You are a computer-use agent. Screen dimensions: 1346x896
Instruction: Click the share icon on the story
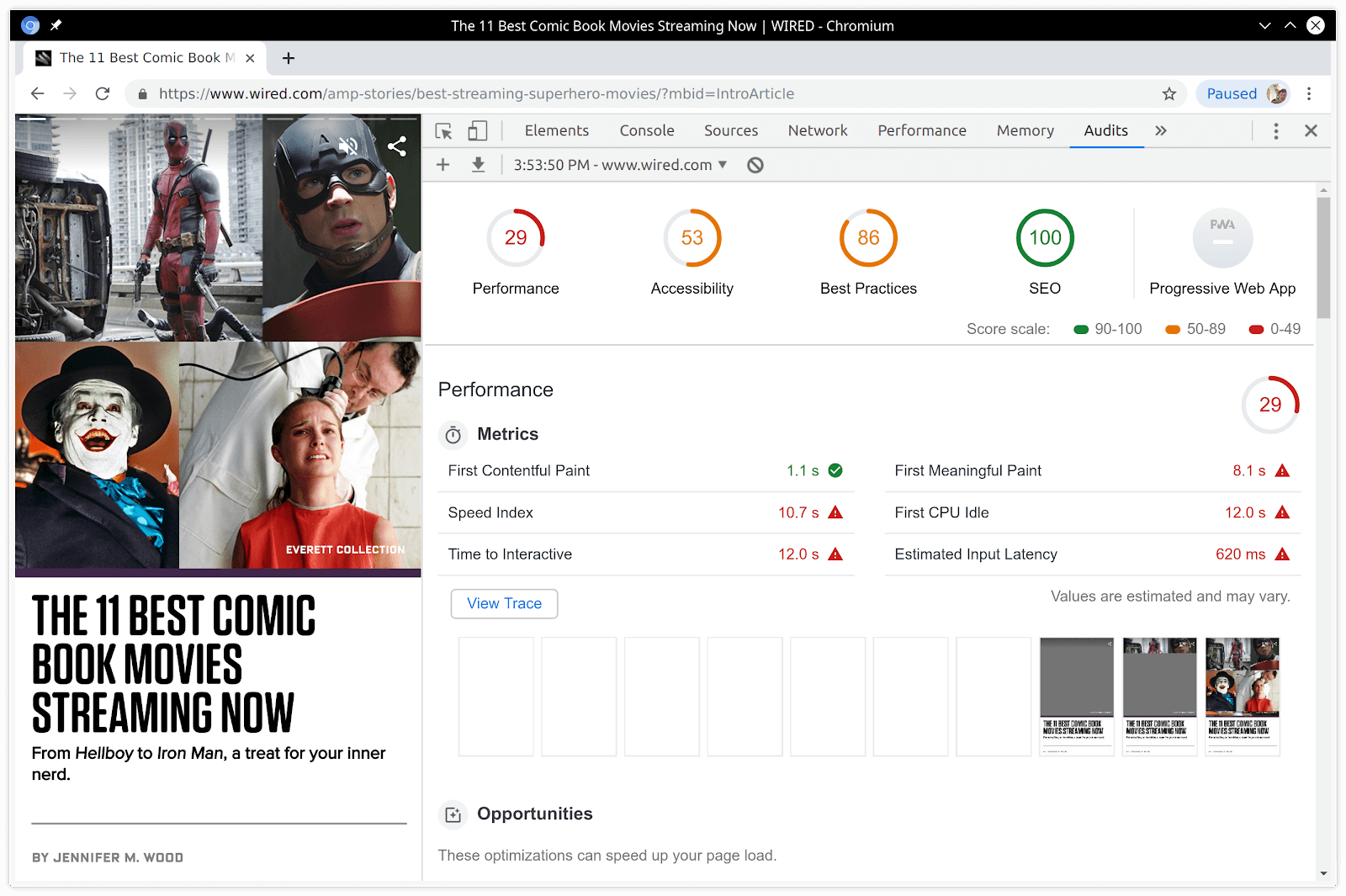(x=397, y=146)
